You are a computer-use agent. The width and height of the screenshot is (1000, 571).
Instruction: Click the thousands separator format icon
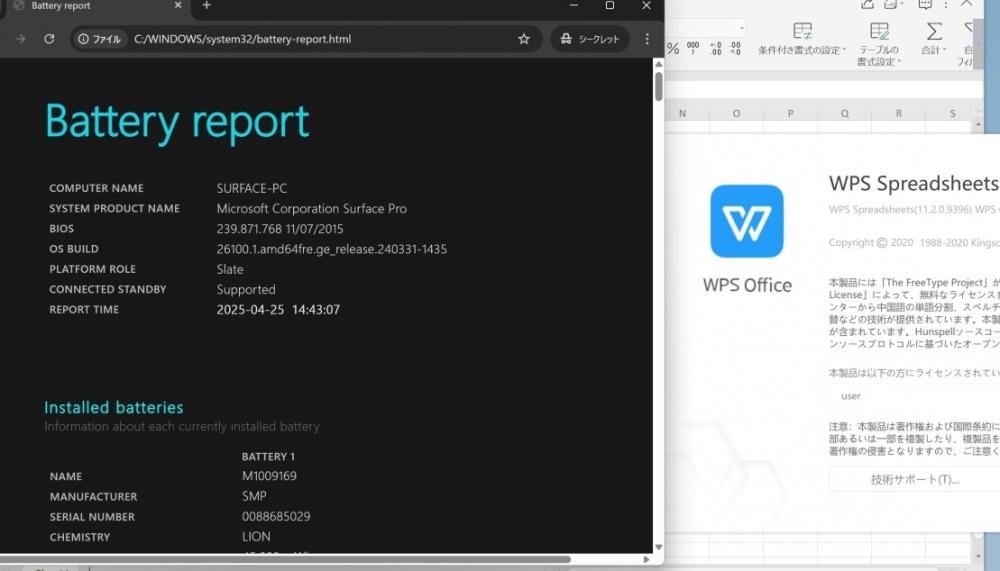(693, 48)
